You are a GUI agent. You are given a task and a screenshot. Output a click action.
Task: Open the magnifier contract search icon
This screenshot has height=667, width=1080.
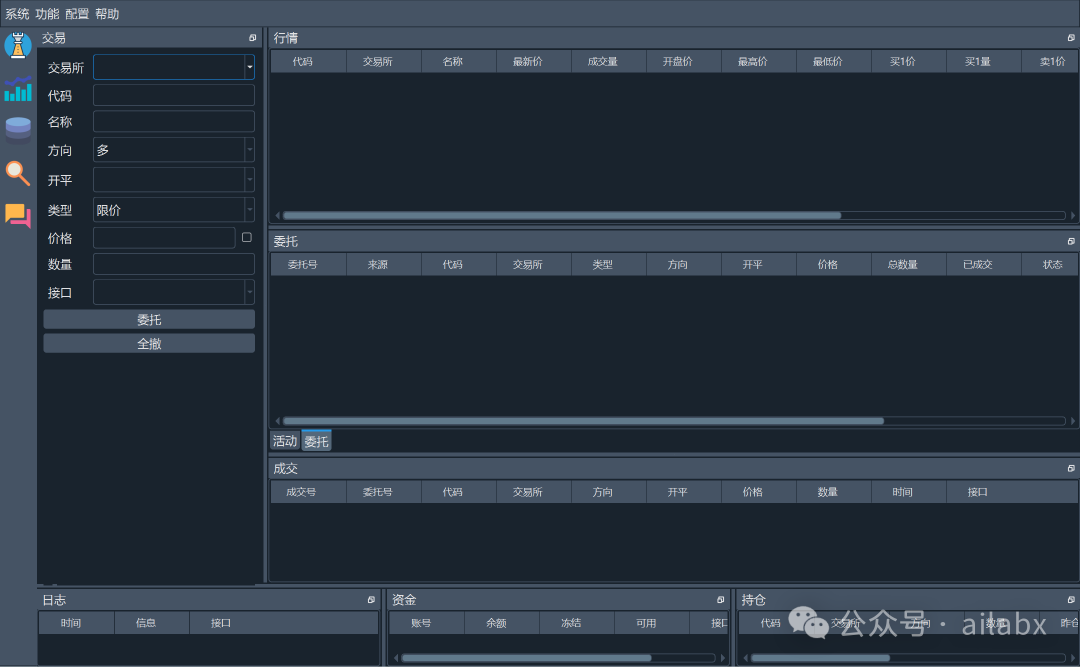point(18,173)
